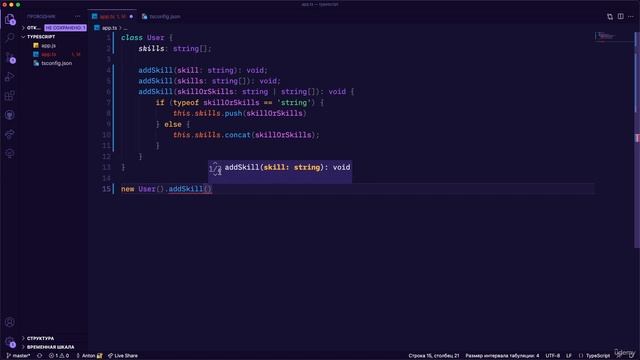The image size is (640, 360).
Task: Click the '} else {' code line
Action: tap(173, 124)
